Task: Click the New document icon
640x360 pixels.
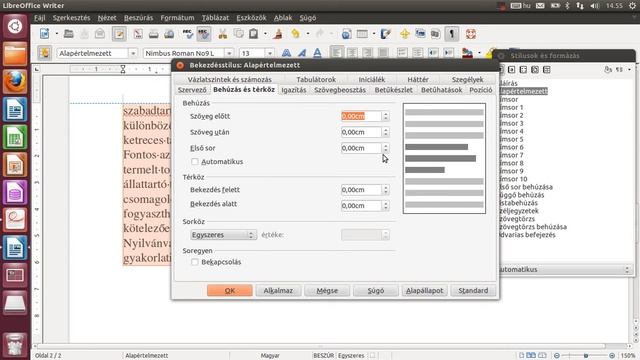Action: (44, 34)
